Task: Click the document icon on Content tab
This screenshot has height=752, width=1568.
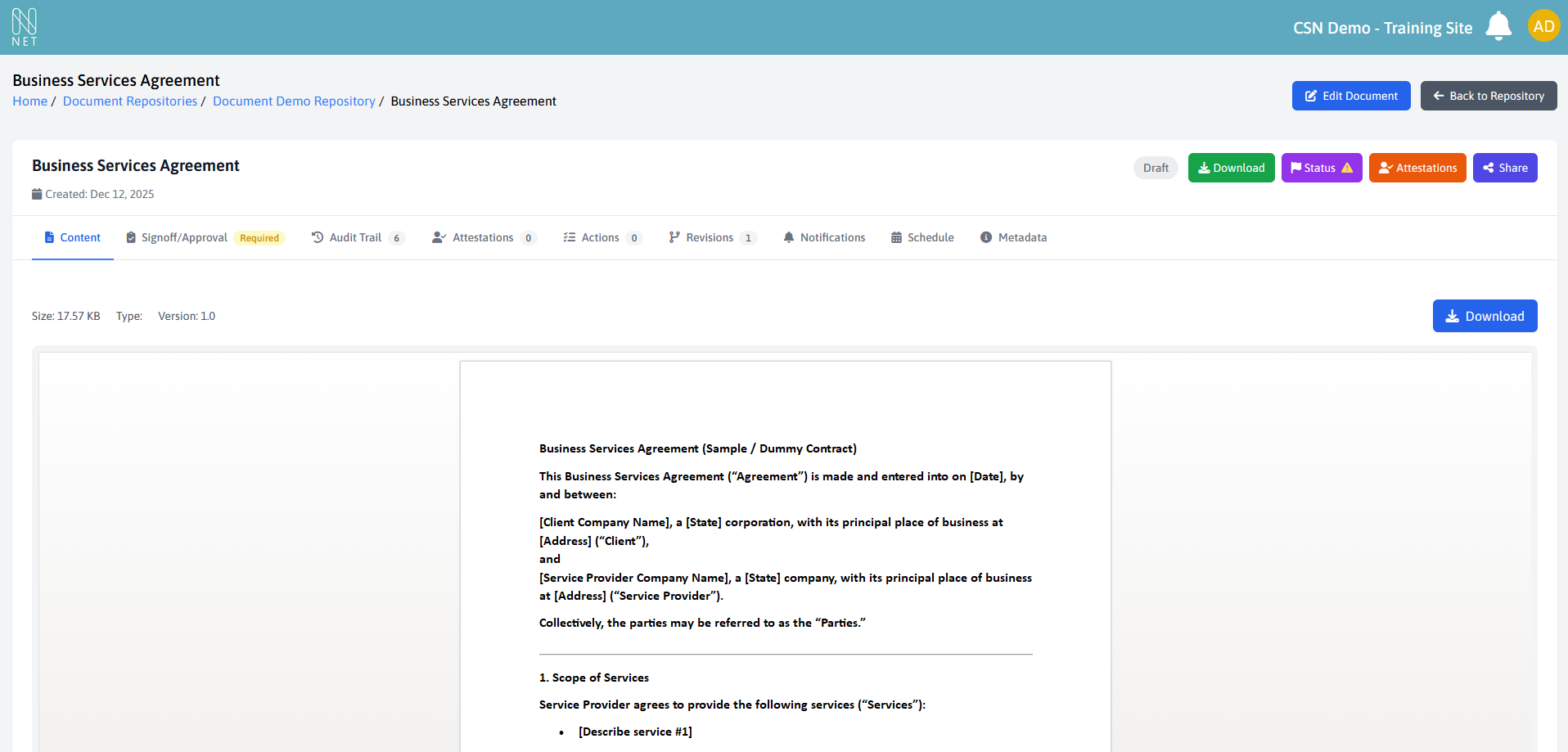Action: coord(51,237)
